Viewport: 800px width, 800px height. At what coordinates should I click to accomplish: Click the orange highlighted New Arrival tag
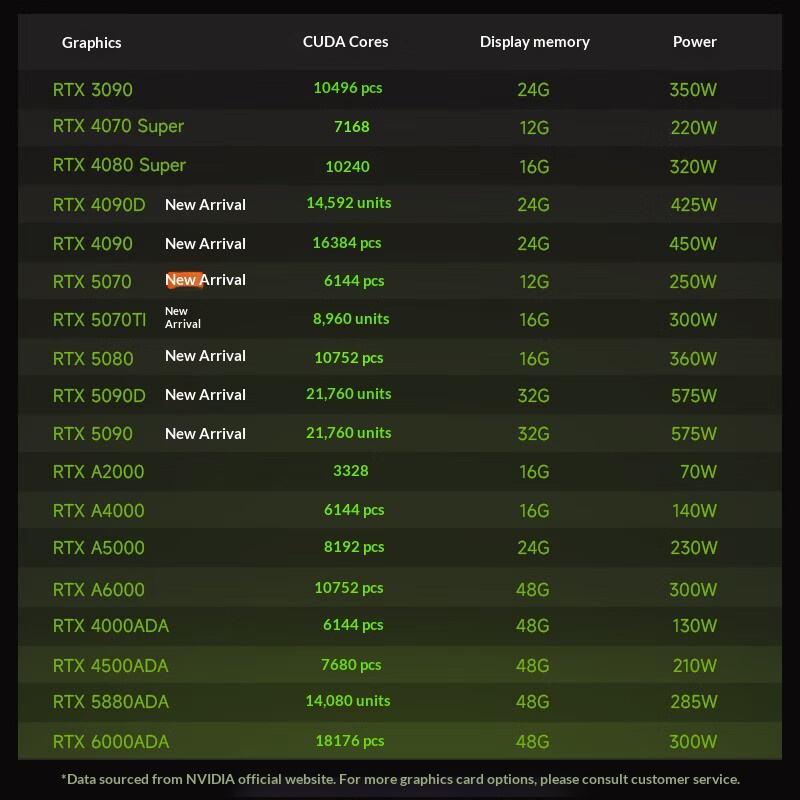pyautogui.click(x=205, y=280)
